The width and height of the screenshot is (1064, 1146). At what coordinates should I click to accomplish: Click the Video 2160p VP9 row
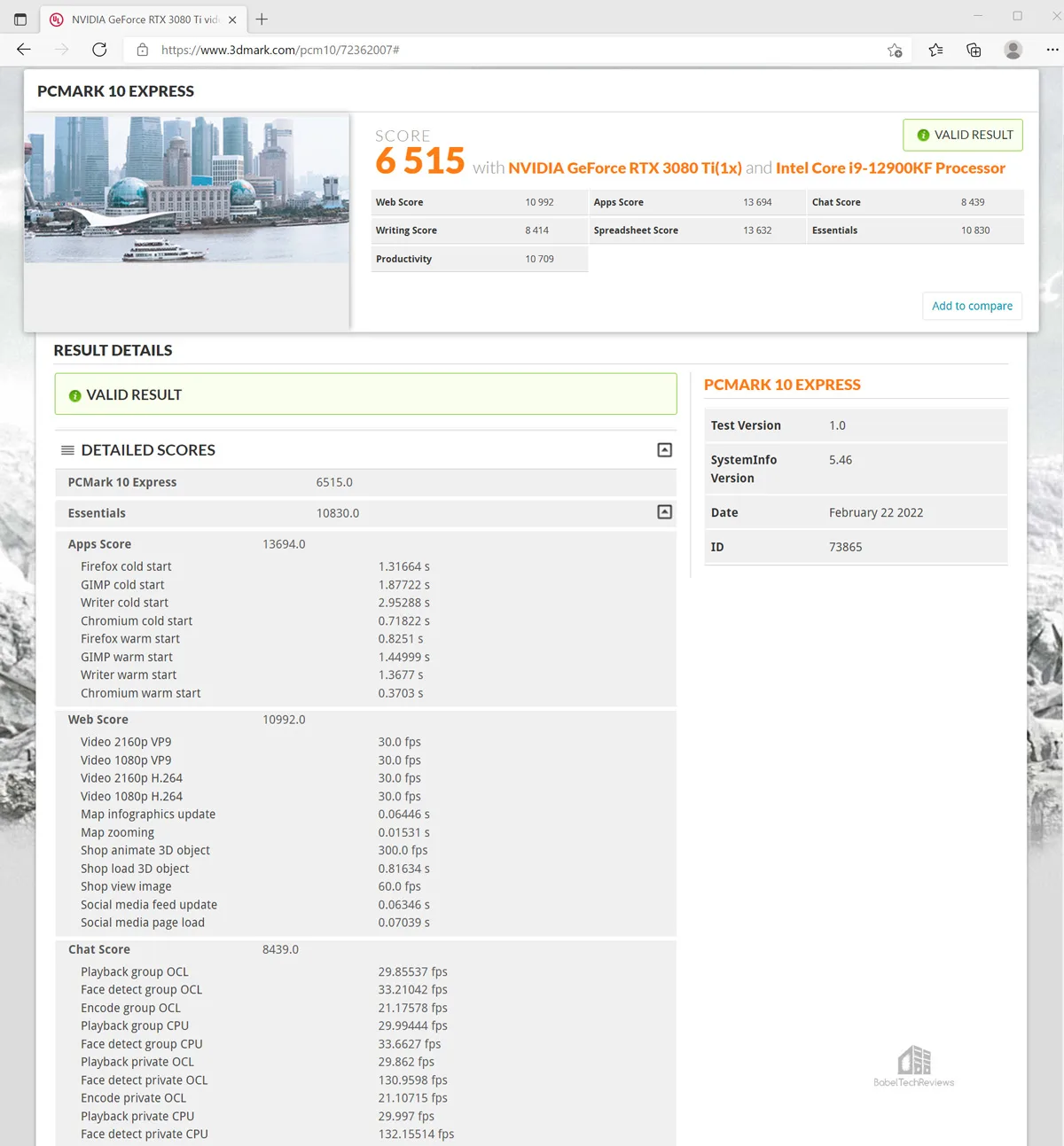click(x=365, y=742)
